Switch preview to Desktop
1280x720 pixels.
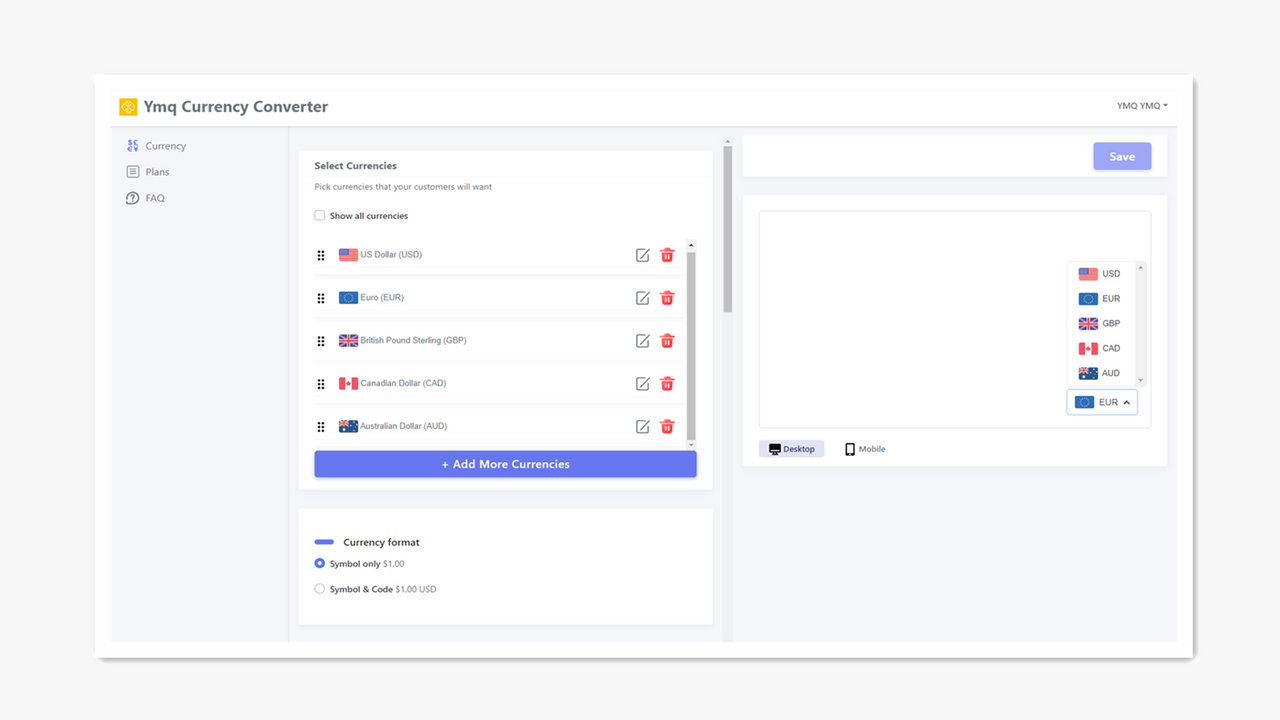click(792, 449)
